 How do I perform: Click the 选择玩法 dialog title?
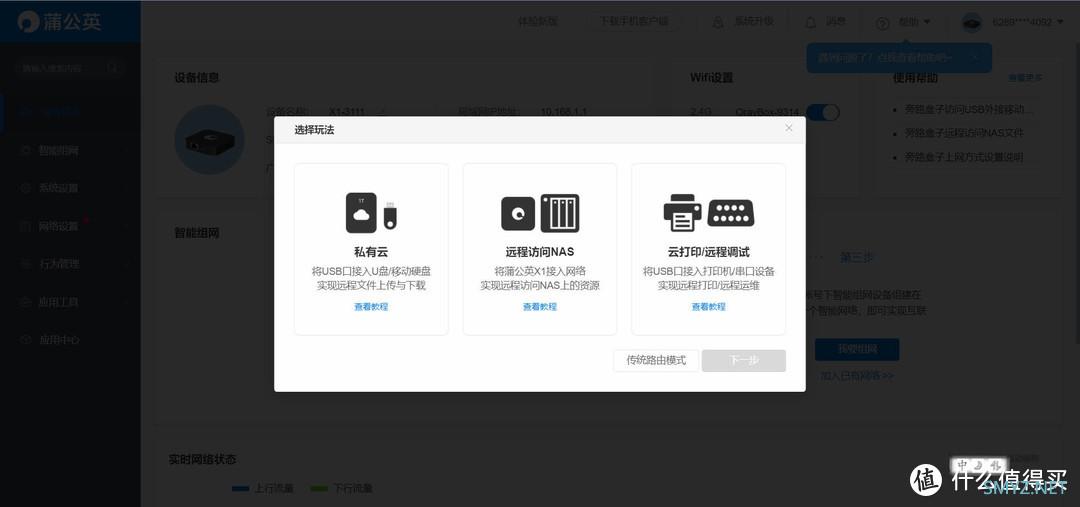pyautogui.click(x=314, y=130)
